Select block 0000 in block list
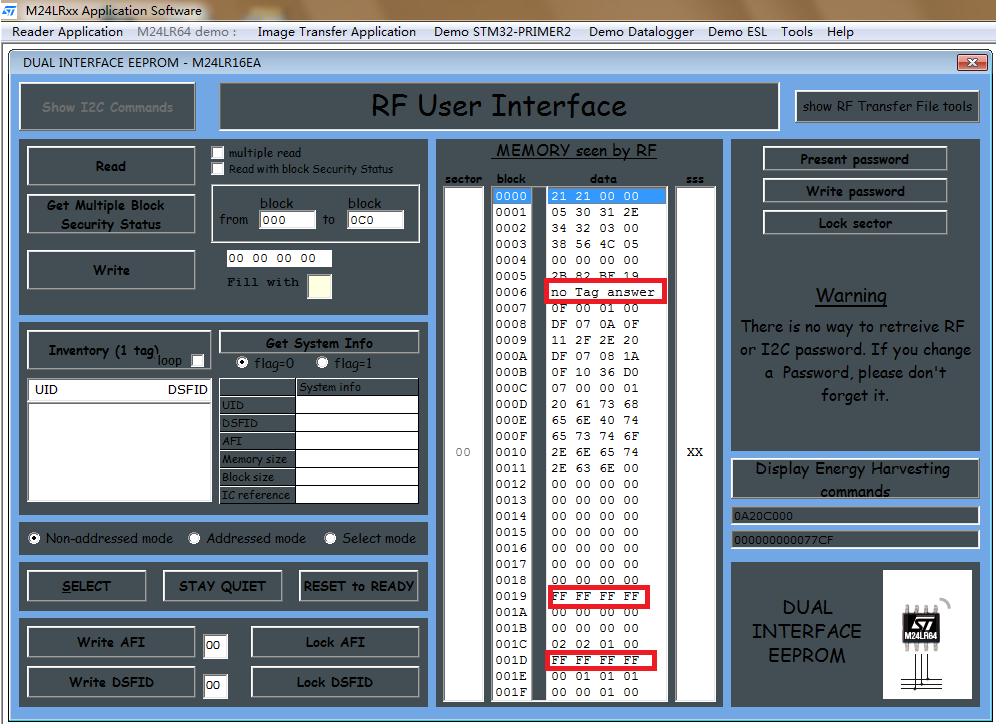 click(511, 196)
